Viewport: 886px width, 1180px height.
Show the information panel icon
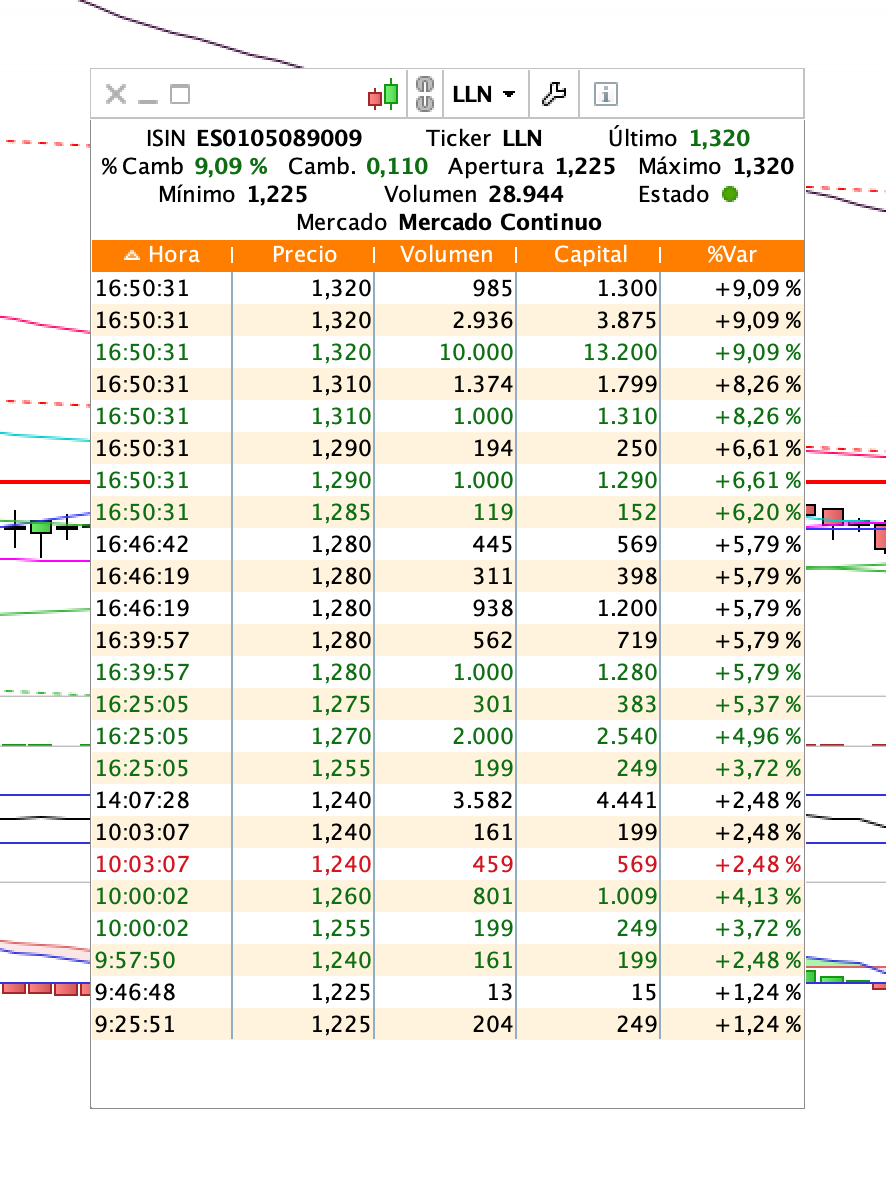click(606, 94)
